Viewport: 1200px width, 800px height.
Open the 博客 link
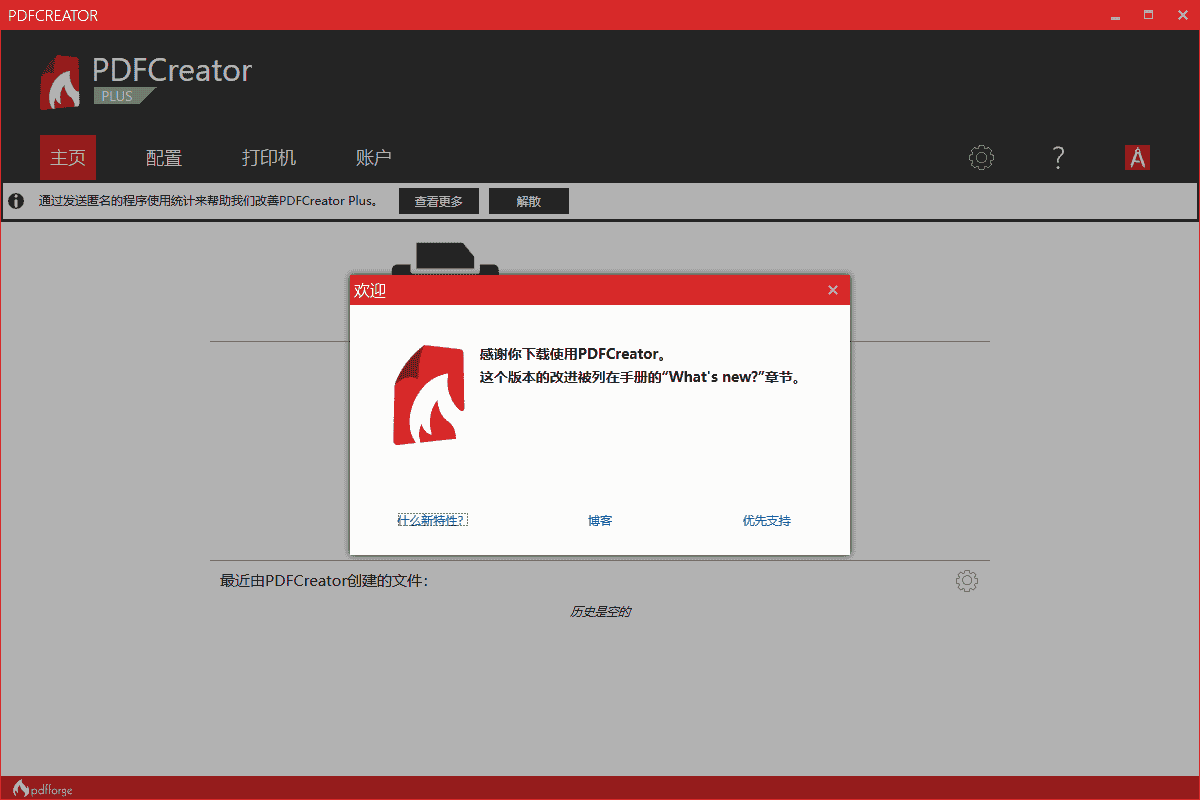click(x=599, y=520)
